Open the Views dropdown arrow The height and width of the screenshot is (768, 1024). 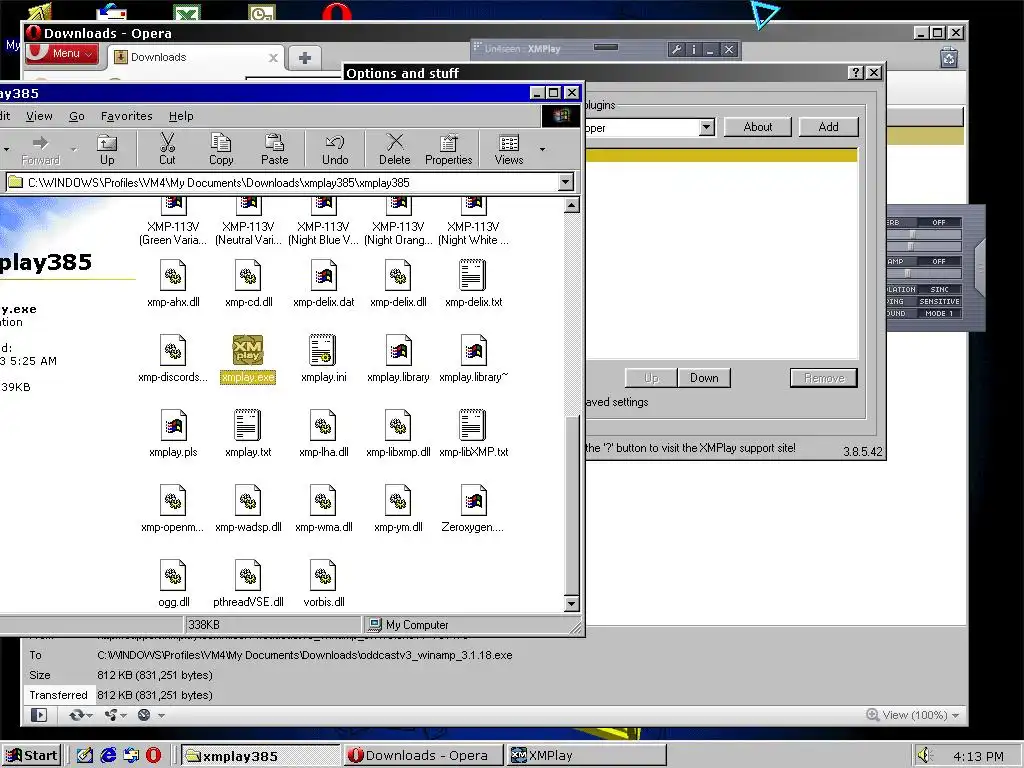[x=542, y=150]
